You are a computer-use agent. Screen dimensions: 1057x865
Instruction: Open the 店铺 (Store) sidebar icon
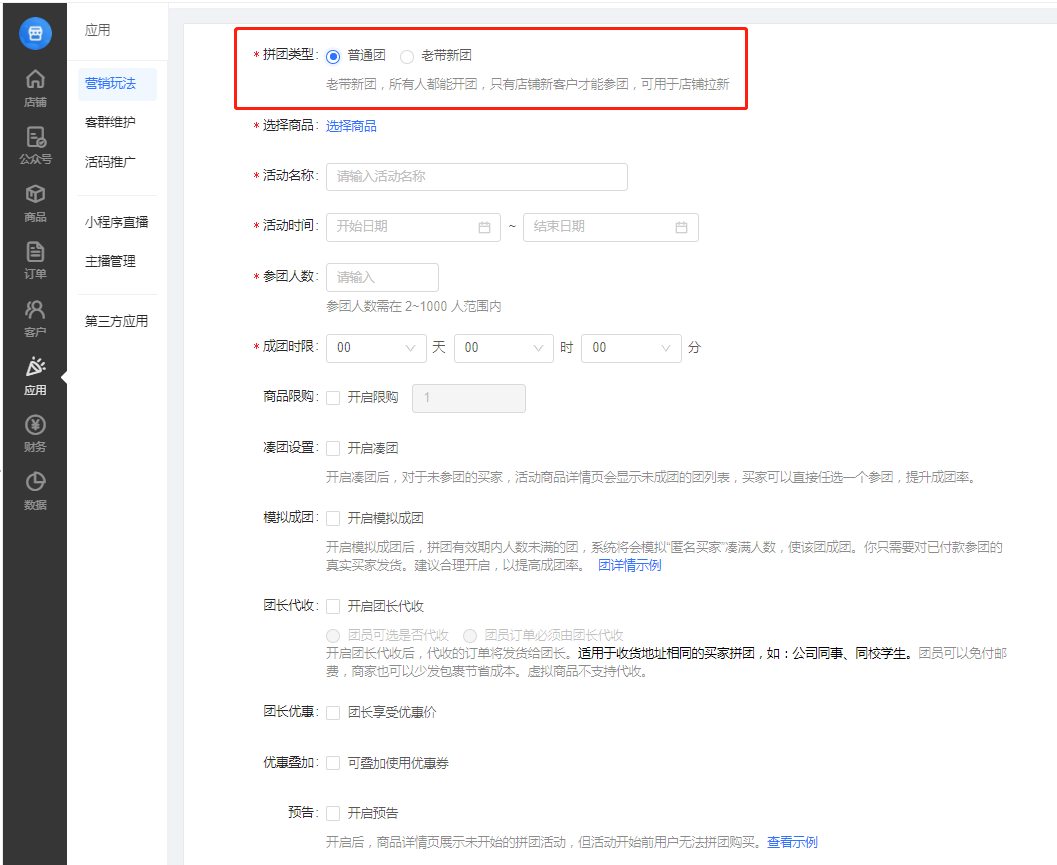35,87
